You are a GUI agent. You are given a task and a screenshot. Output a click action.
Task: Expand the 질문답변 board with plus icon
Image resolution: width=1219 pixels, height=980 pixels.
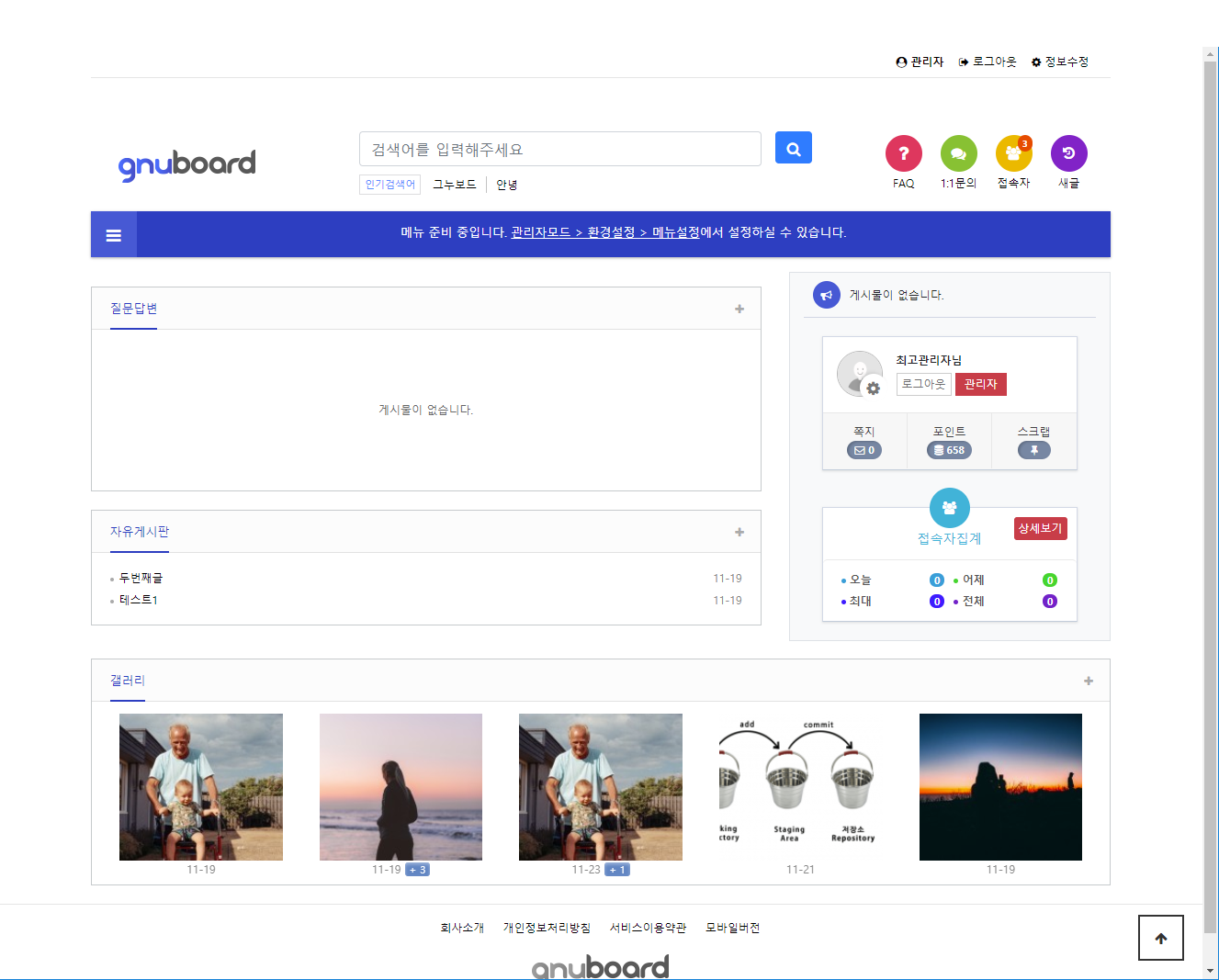[739, 309]
